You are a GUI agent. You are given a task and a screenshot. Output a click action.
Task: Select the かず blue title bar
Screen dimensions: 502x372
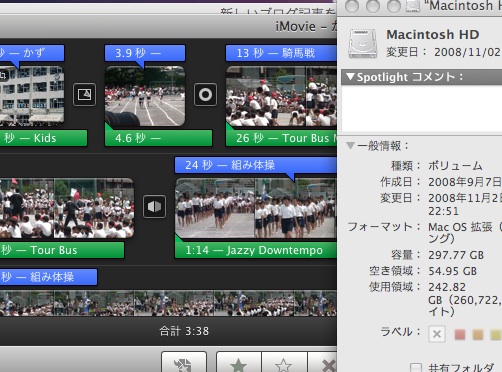[x=32, y=53]
